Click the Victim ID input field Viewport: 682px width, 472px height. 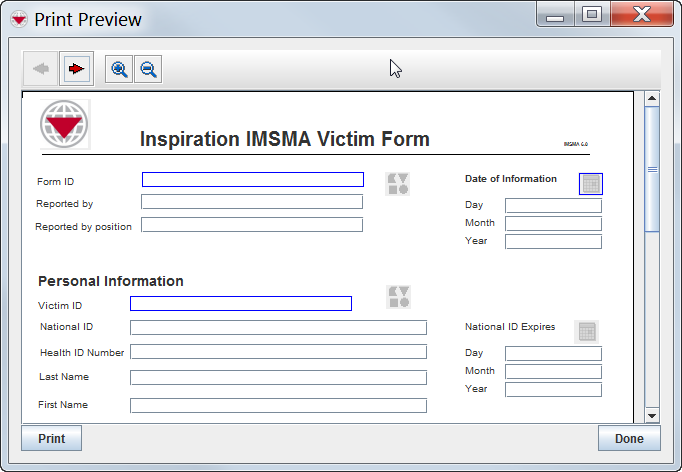(x=240, y=304)
